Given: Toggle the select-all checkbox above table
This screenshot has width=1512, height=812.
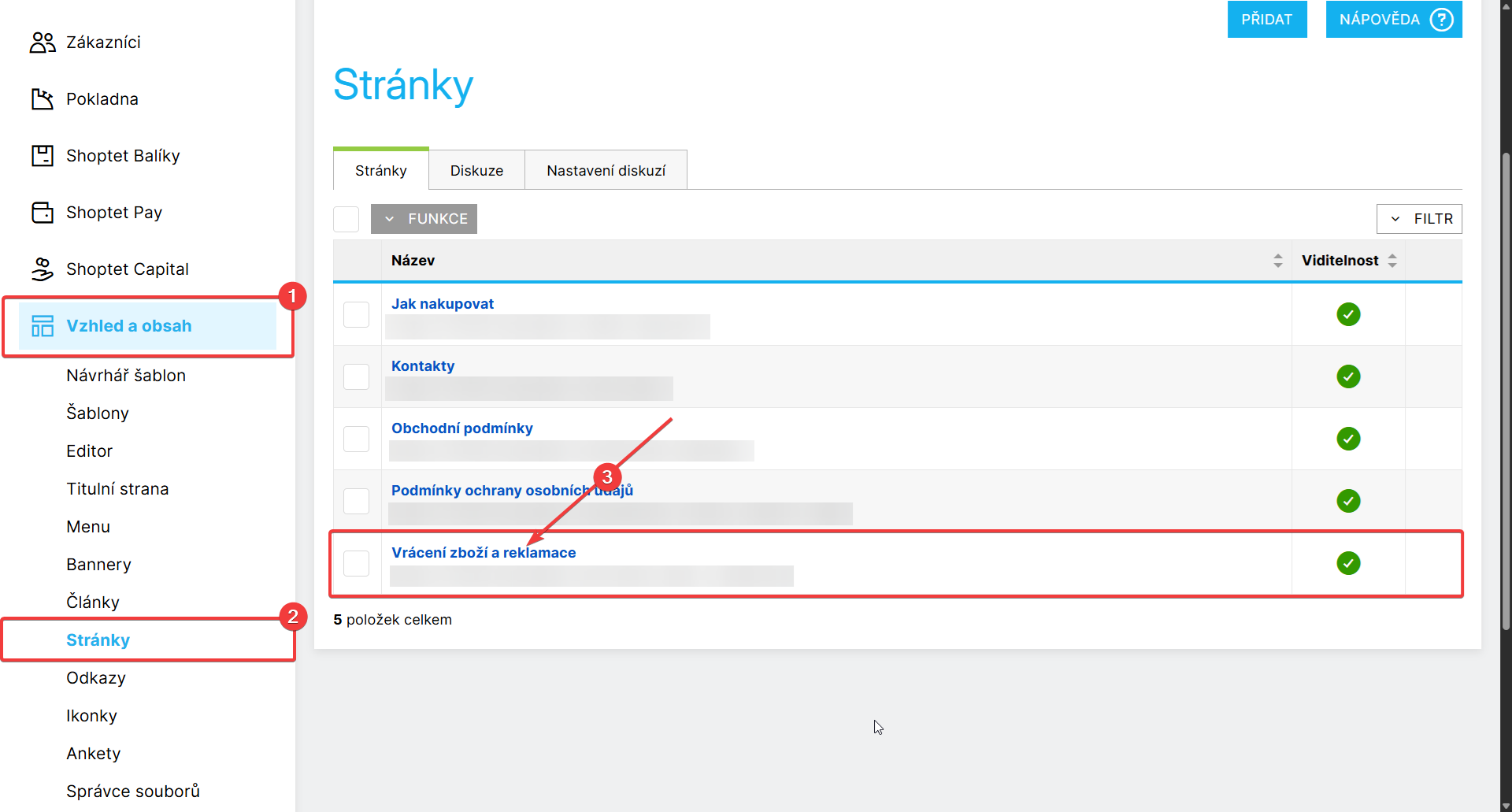Looking at the screenshot, I should pyautogui.click(x=346, y=219).
